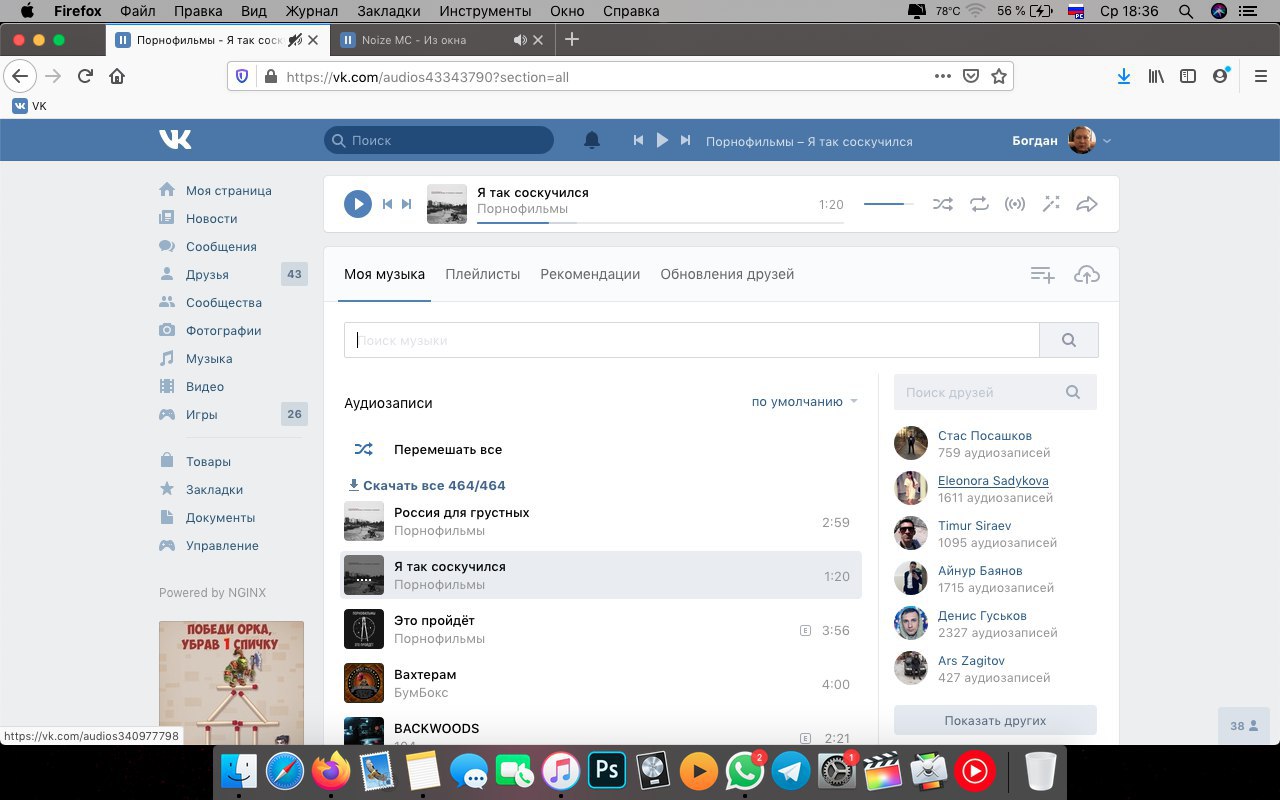Click the friends online counter 38
Image resolution: width=1280 pixels, height=800 pixels.
pyautogui.click(x=1243, y=726)
